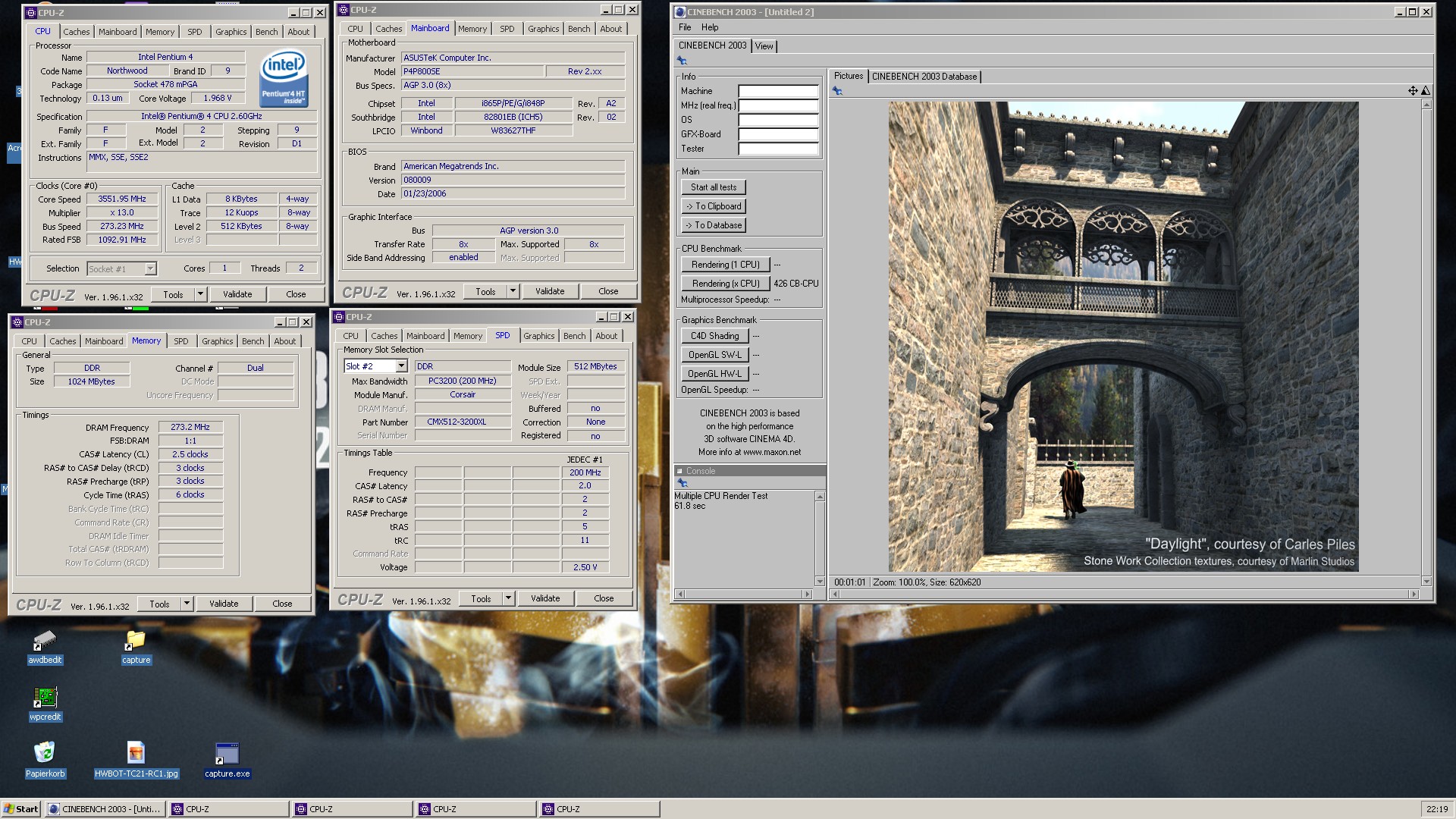Switch to Bench tab in CPU-Z Mainboard window
This screenshot has height=819, width=1456.
(x=579, y=29)
